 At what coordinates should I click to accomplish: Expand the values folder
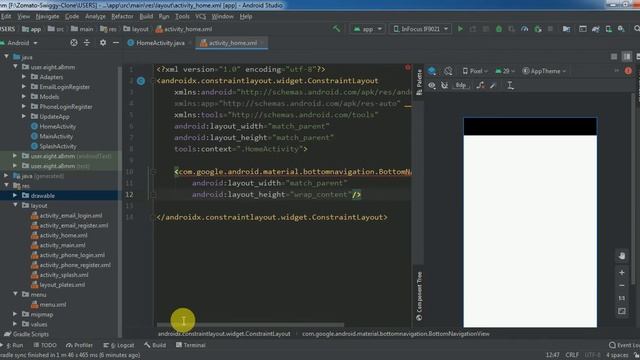(x=15, y=324)
